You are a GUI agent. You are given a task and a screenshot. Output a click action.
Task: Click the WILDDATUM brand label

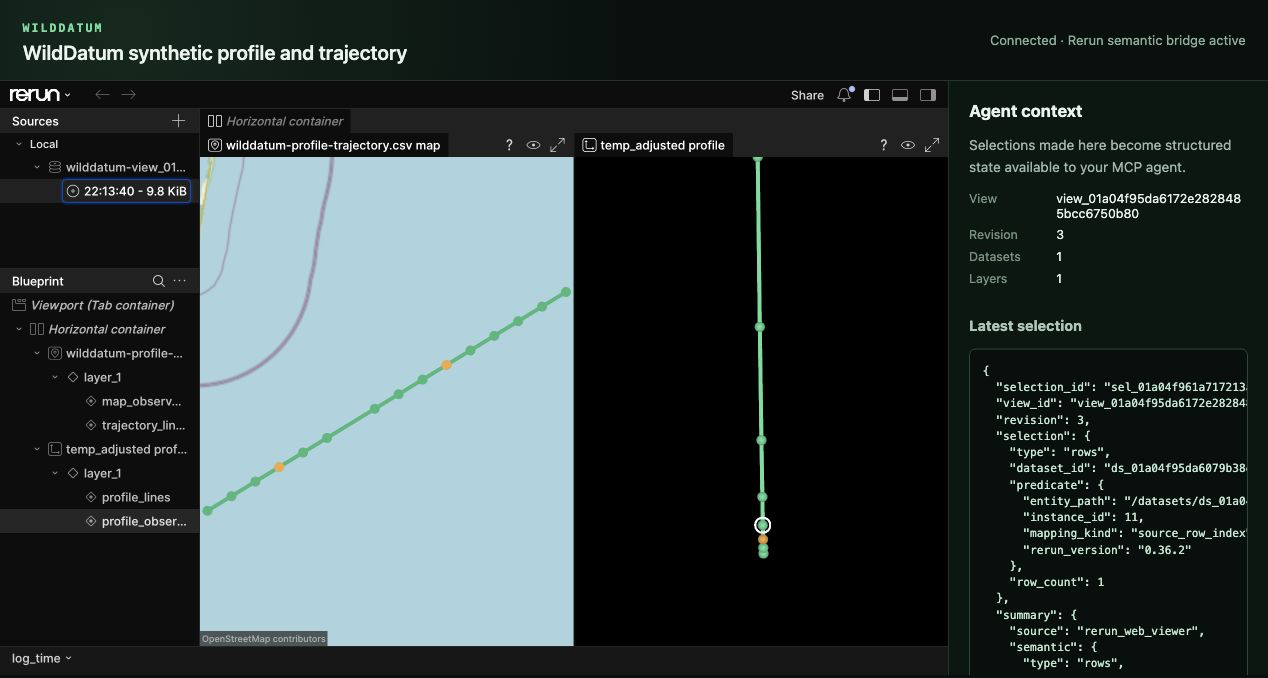(62, 28)
